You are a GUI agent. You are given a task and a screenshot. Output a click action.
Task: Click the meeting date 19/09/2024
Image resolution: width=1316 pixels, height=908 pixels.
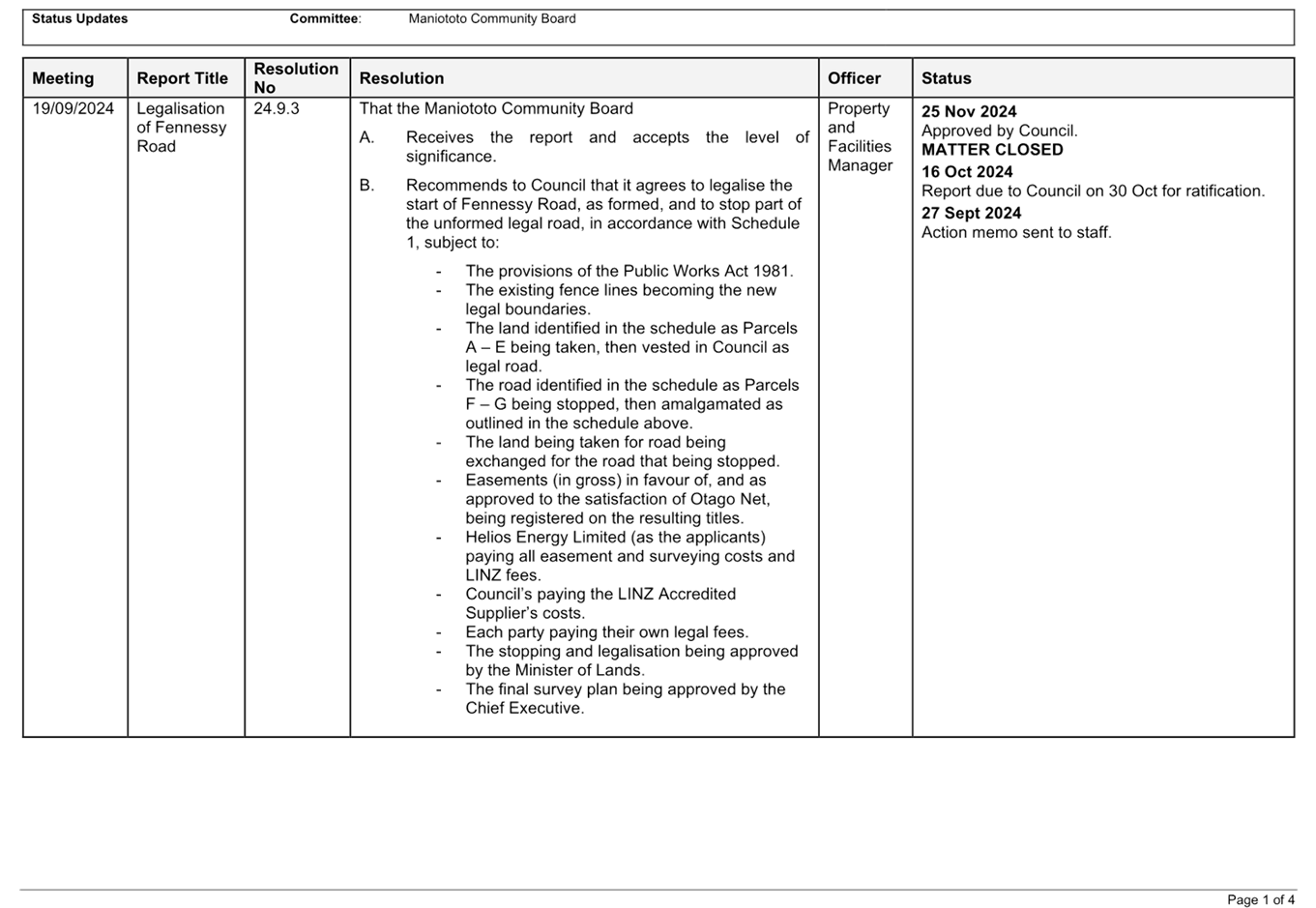(73, 108)
